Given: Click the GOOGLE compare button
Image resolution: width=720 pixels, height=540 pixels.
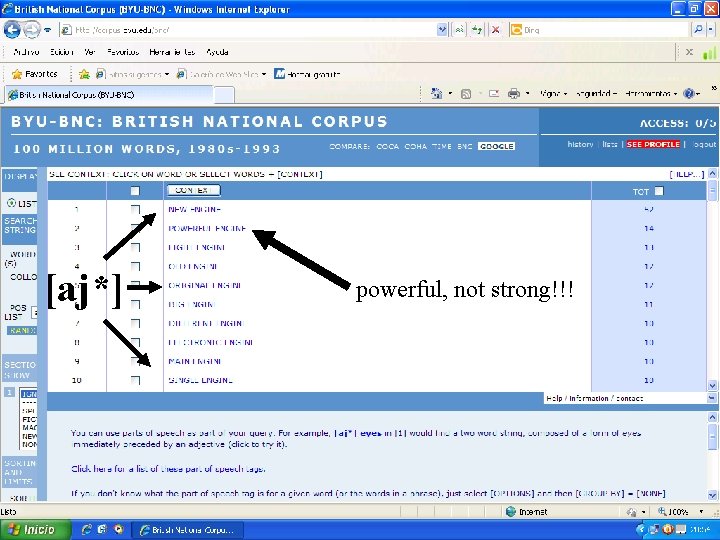Looking at the screenshot, I should coord(496,146).
